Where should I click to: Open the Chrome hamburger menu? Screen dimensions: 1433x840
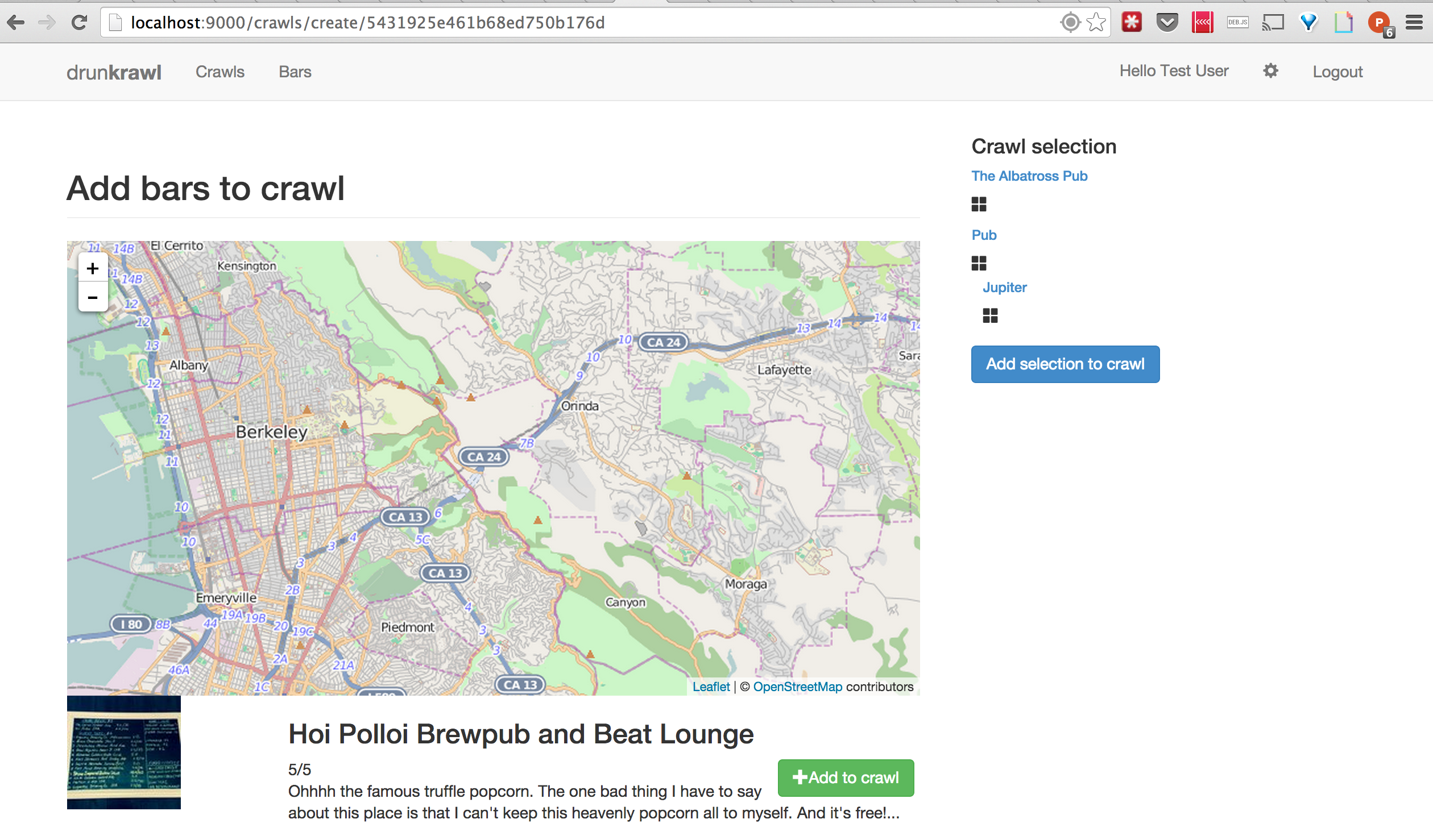point(1414,23)
